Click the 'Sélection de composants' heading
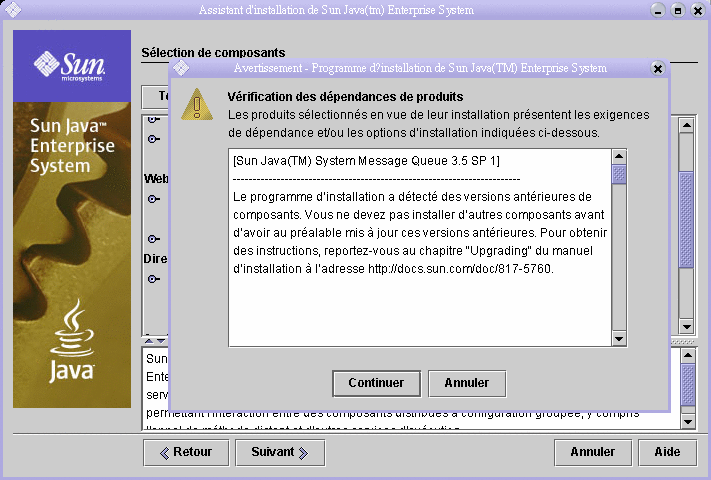 tap(213, 53)
